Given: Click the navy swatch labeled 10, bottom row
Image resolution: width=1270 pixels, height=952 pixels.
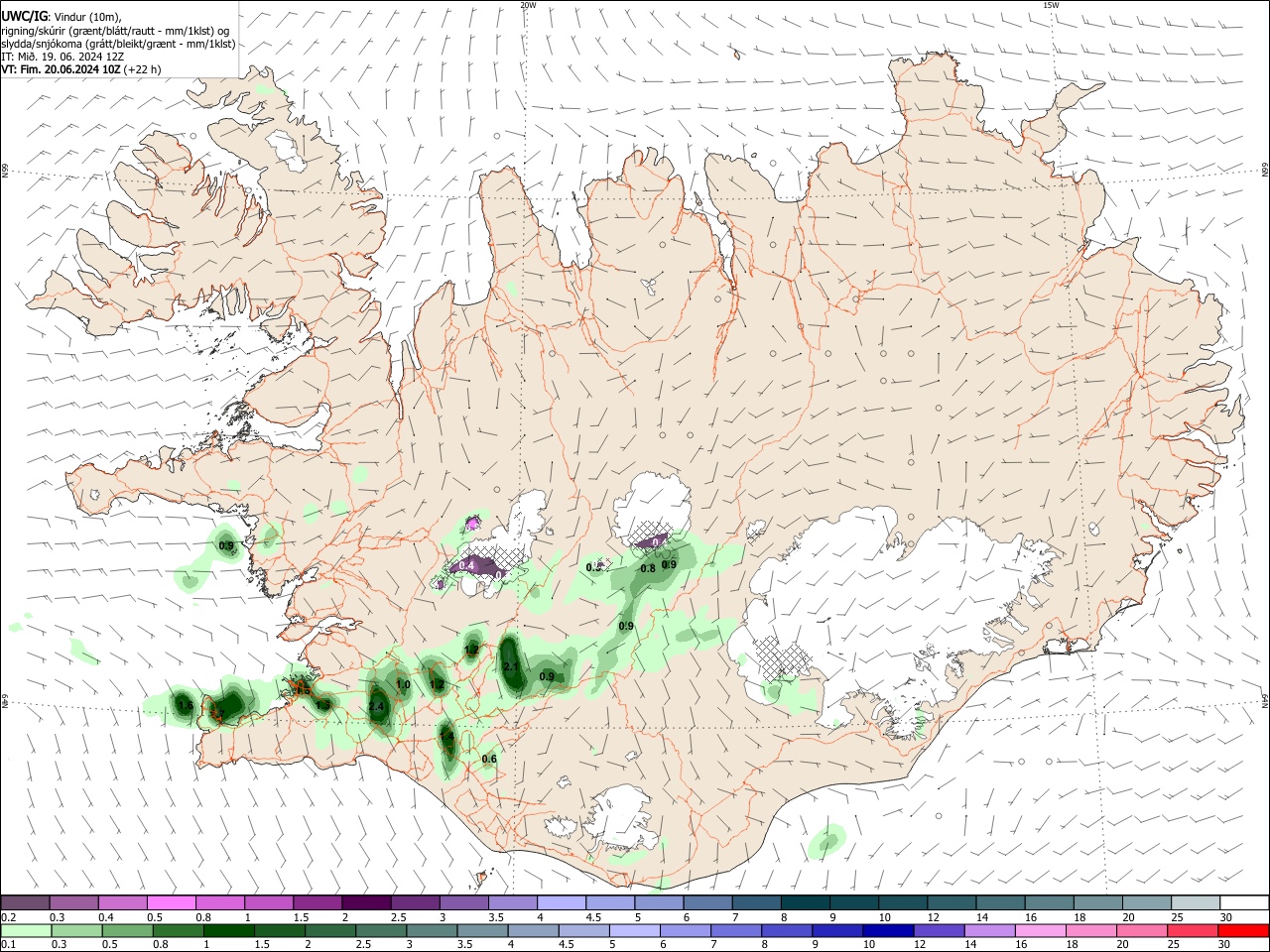Looking at the screenshot, I should tap(888, 930).
